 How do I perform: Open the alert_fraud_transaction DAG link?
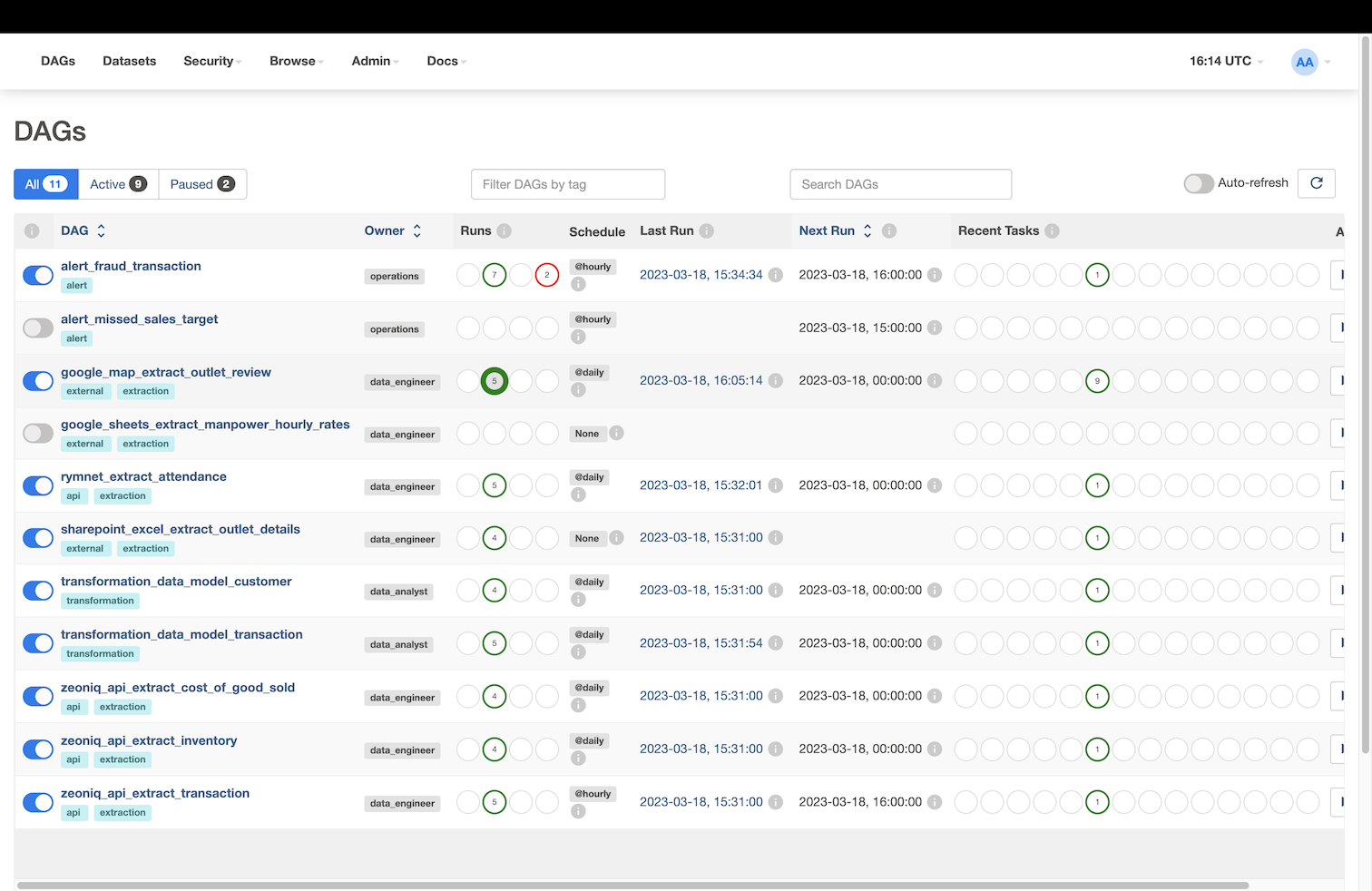(131, 266)
